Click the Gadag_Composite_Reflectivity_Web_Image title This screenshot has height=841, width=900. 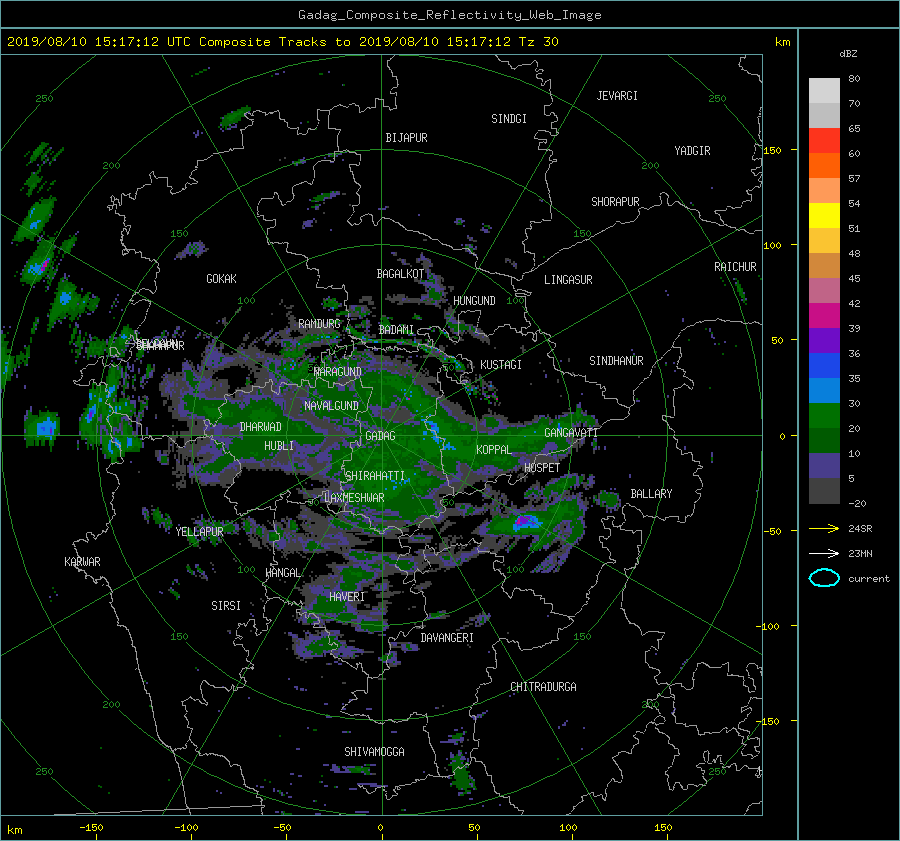[449, 15]
